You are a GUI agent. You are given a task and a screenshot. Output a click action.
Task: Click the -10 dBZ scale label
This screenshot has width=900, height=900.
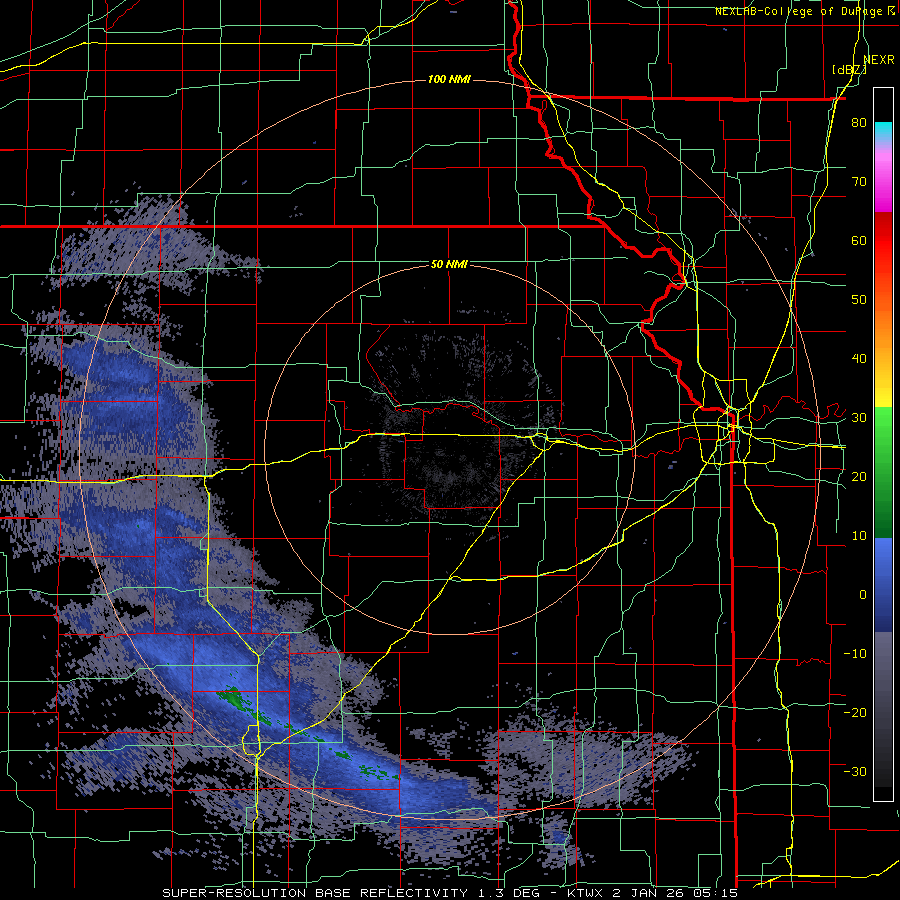pos(855,653)
